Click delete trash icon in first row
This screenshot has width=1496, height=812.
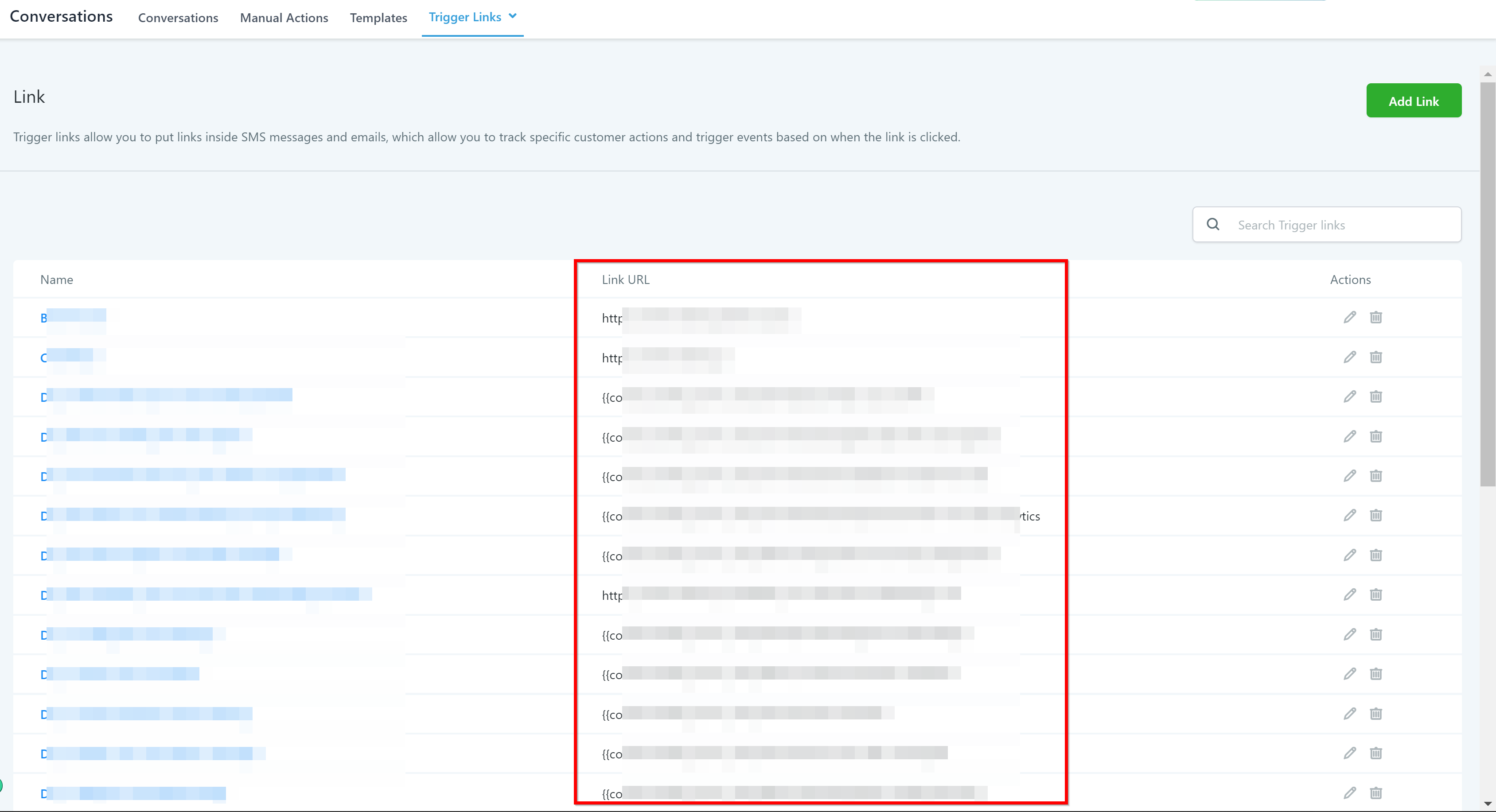pos(1376,317)
